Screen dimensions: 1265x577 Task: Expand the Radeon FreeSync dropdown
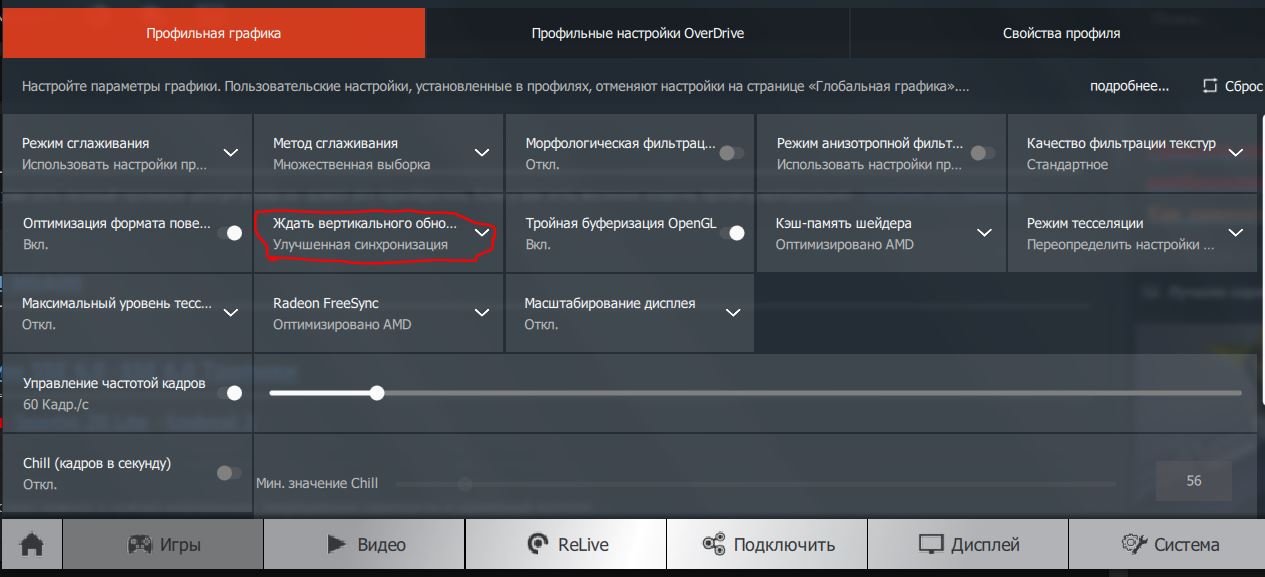tap(482, 313)
